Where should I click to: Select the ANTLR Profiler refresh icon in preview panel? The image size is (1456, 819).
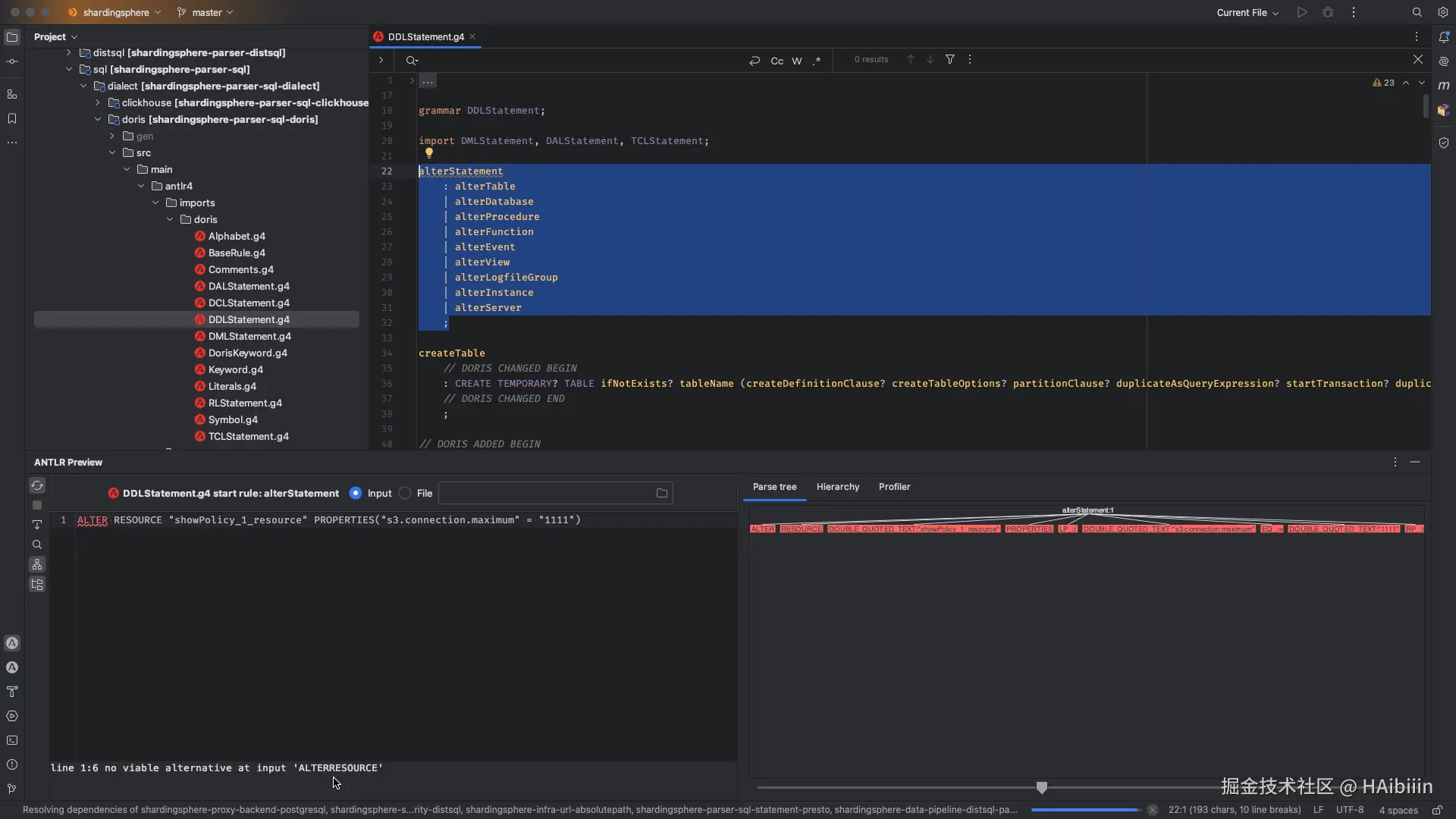click(x=37, y=485)
